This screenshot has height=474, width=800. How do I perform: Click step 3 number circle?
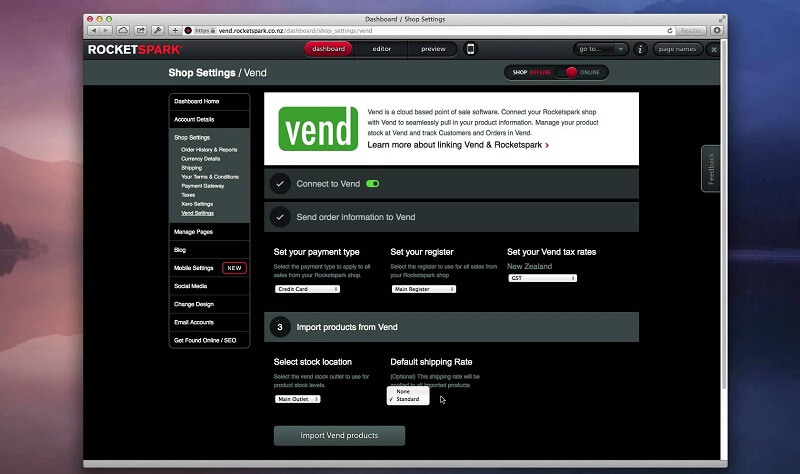tap(280, 327)
